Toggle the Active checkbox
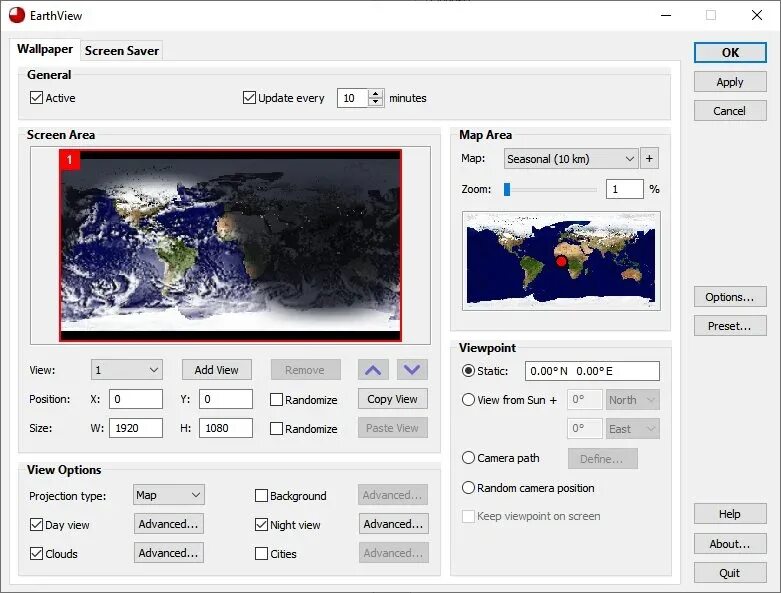Image resolution: width=781 pixels, height=593 pixels. 36,98
